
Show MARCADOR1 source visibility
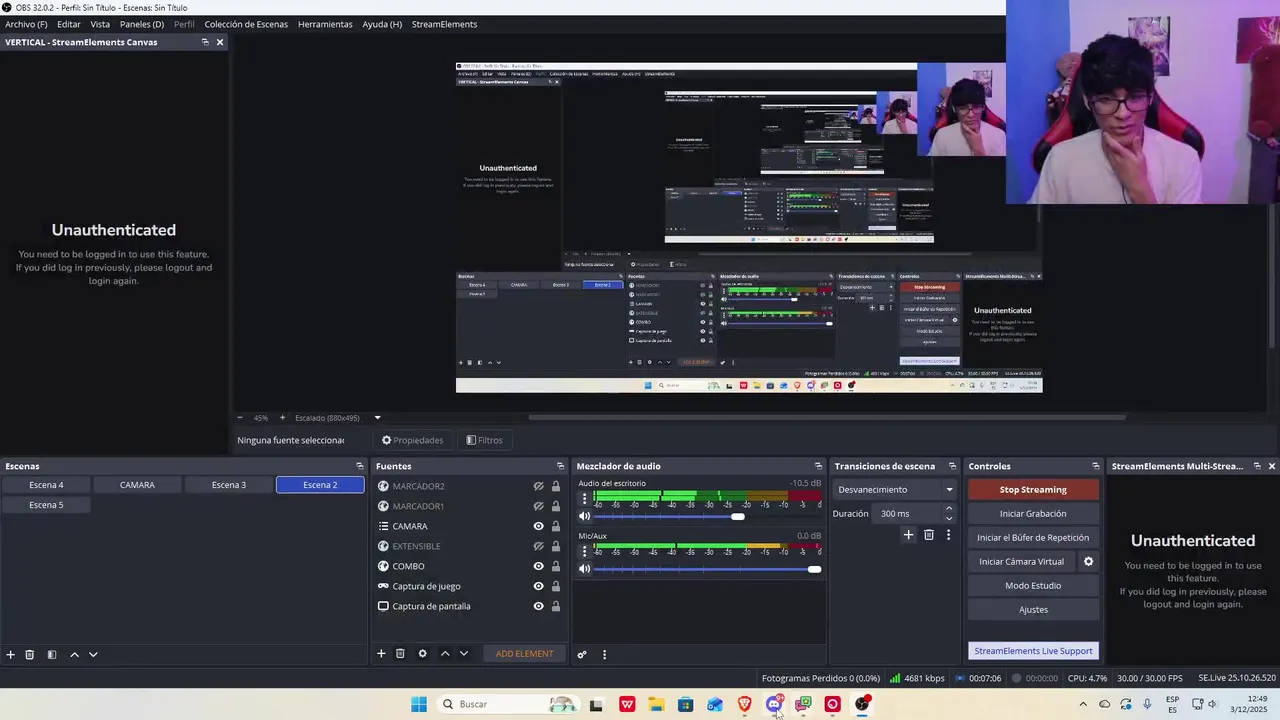538,506
